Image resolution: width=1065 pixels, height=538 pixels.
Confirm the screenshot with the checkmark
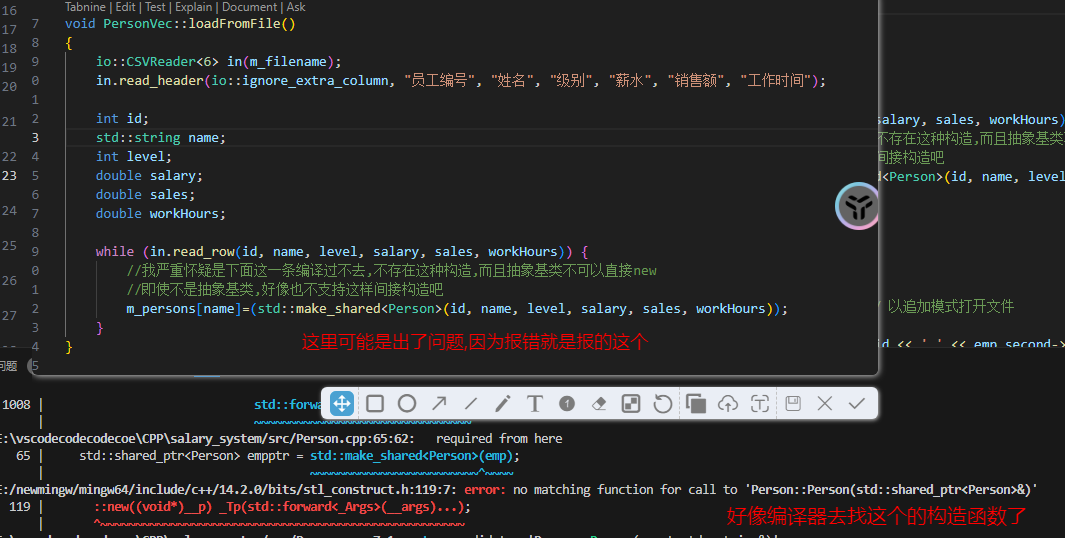click(856, 404)
